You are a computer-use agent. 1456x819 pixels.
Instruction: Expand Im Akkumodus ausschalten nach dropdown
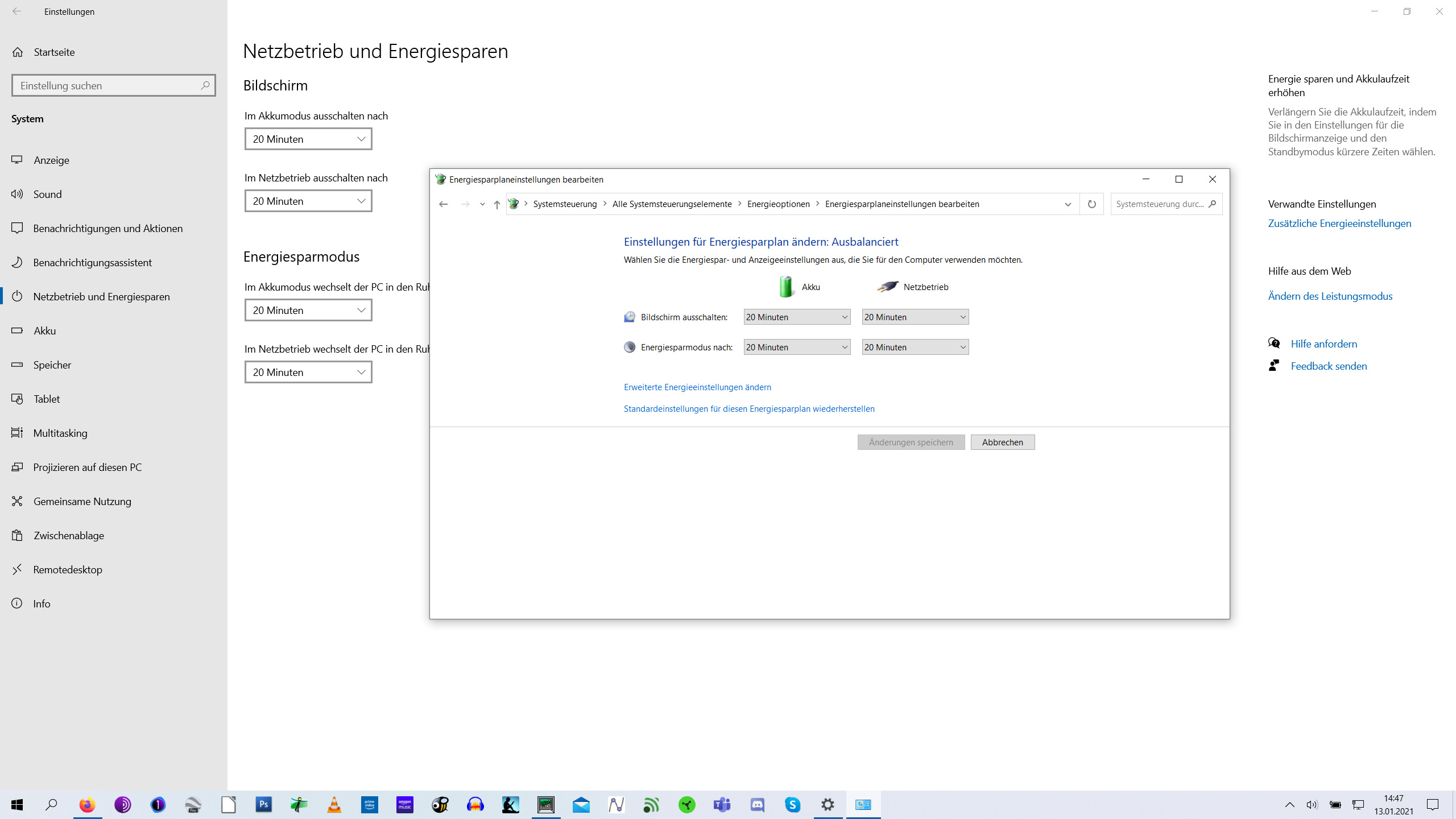tap(308, 139)
